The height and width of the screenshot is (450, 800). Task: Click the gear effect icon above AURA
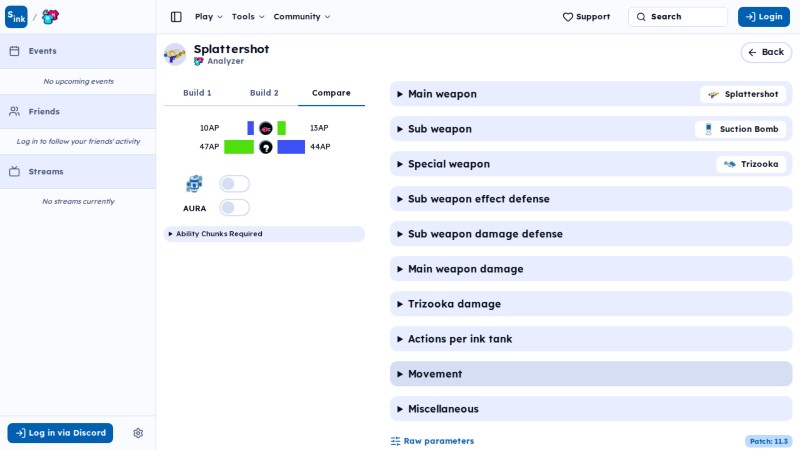pyautogui.click(x=194, y=184)
